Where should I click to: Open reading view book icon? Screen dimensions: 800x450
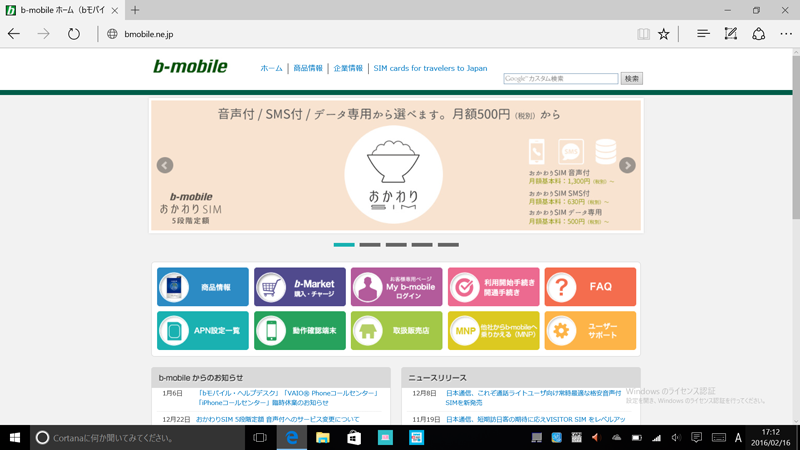[643, 34]
